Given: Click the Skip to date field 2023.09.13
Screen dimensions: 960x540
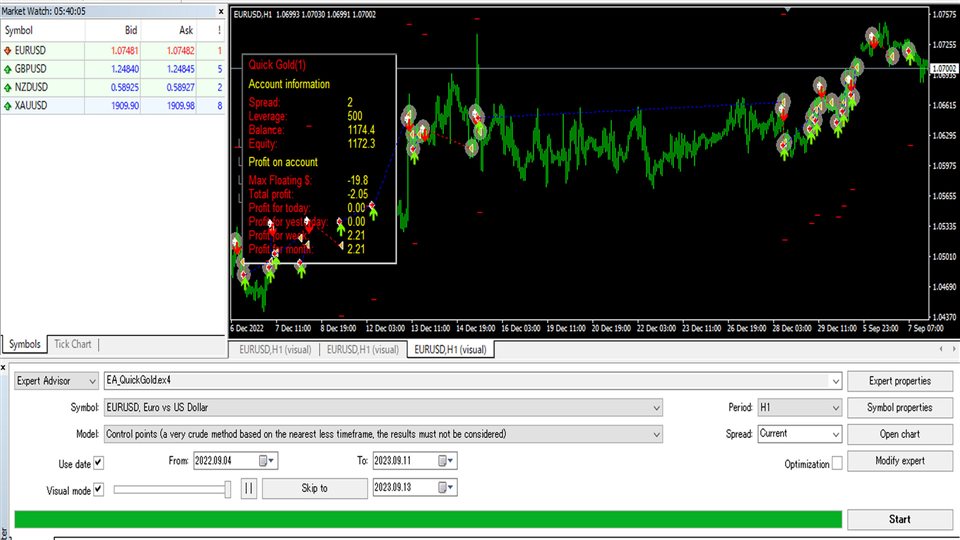Looking at the screenshot, I should 405,487.
